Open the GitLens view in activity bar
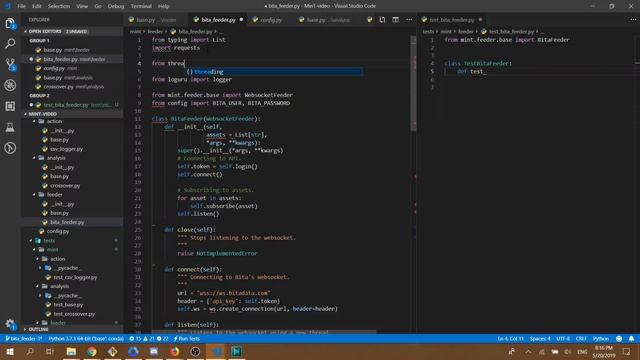This screenshot has height=360, width=640. click(10, 148)
